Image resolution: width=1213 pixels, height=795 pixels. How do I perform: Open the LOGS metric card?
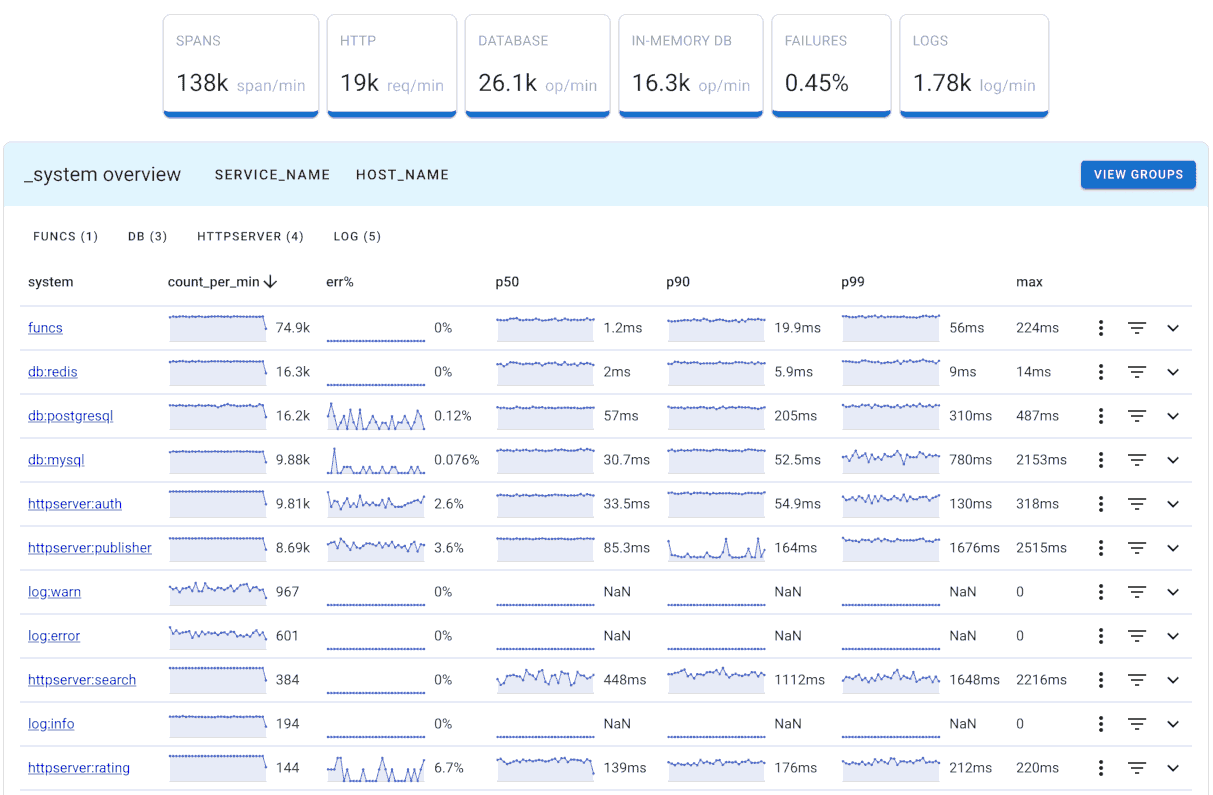[x=974, y=66]
